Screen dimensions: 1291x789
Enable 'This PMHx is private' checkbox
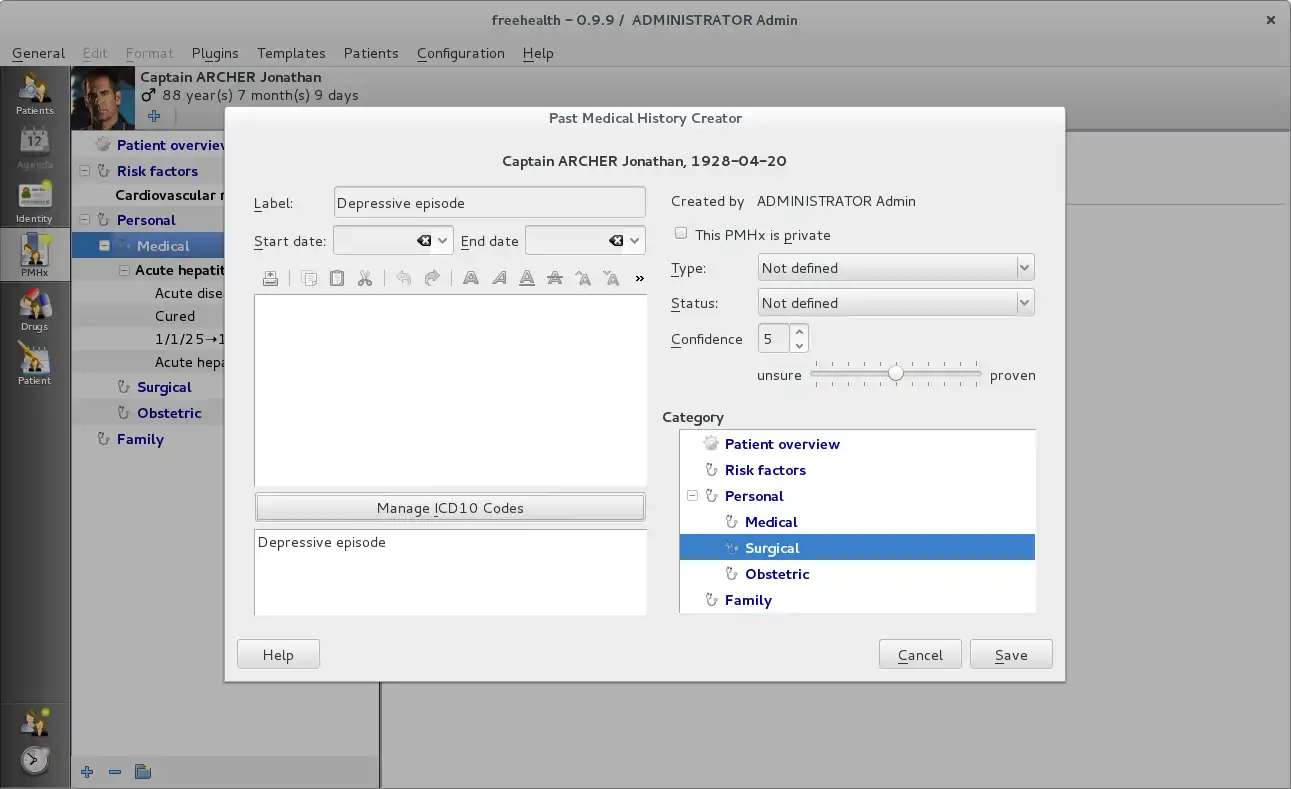click(681, 234)
